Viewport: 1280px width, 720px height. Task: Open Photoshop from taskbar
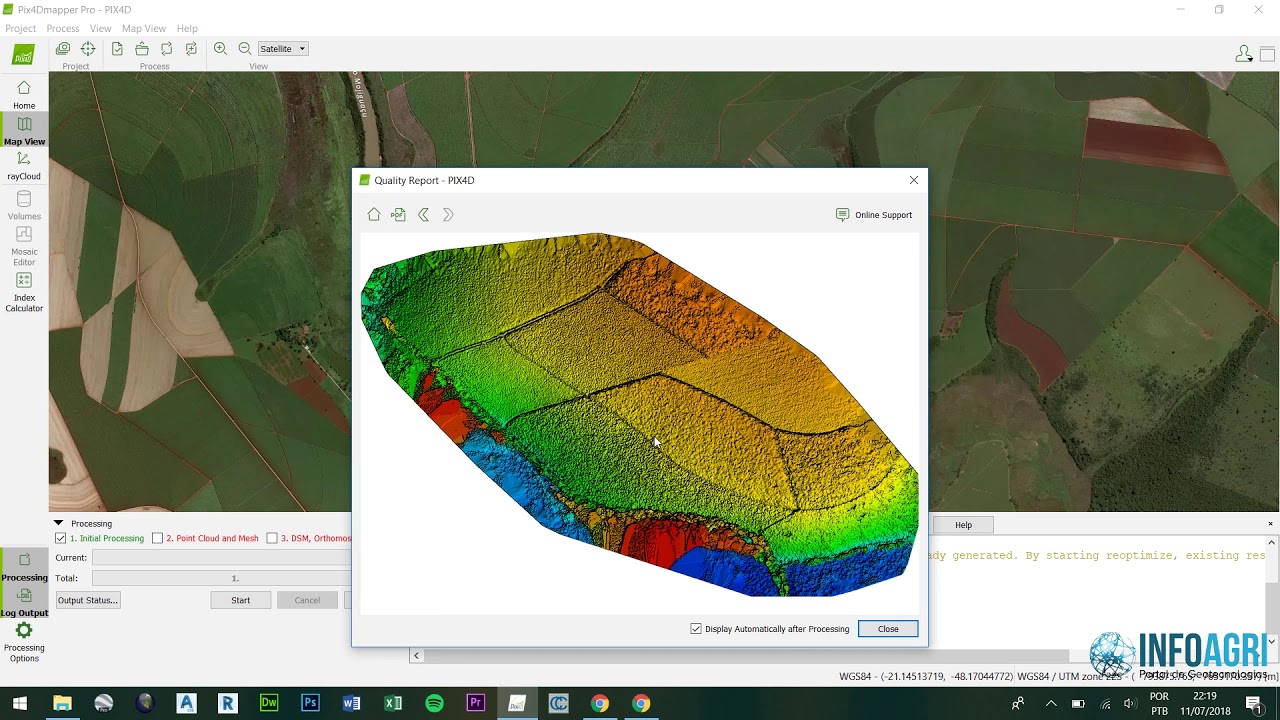310,704
